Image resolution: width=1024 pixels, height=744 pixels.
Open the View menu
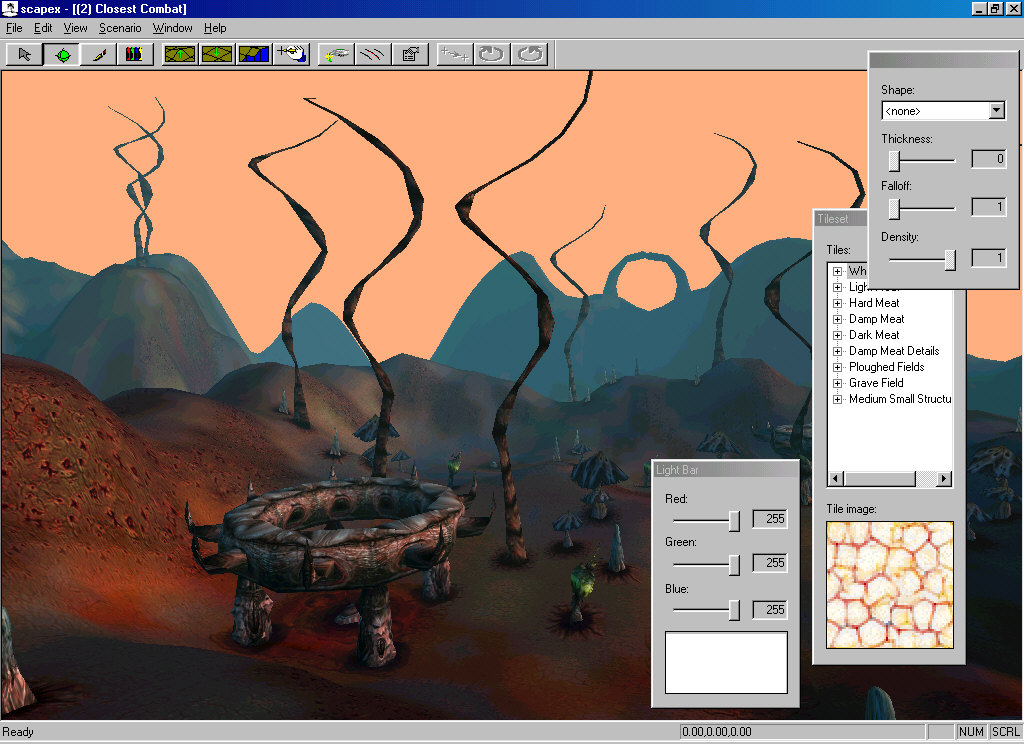[75, 28]
